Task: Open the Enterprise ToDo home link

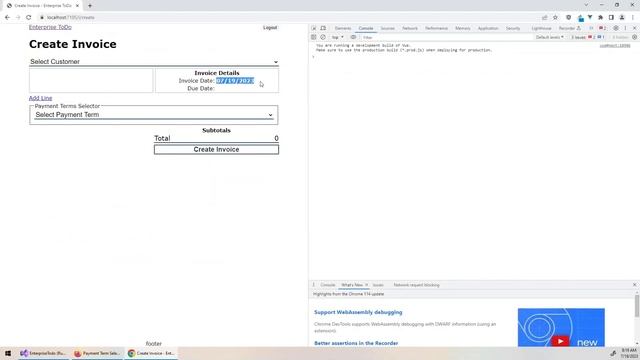Action: click(50, 27)
